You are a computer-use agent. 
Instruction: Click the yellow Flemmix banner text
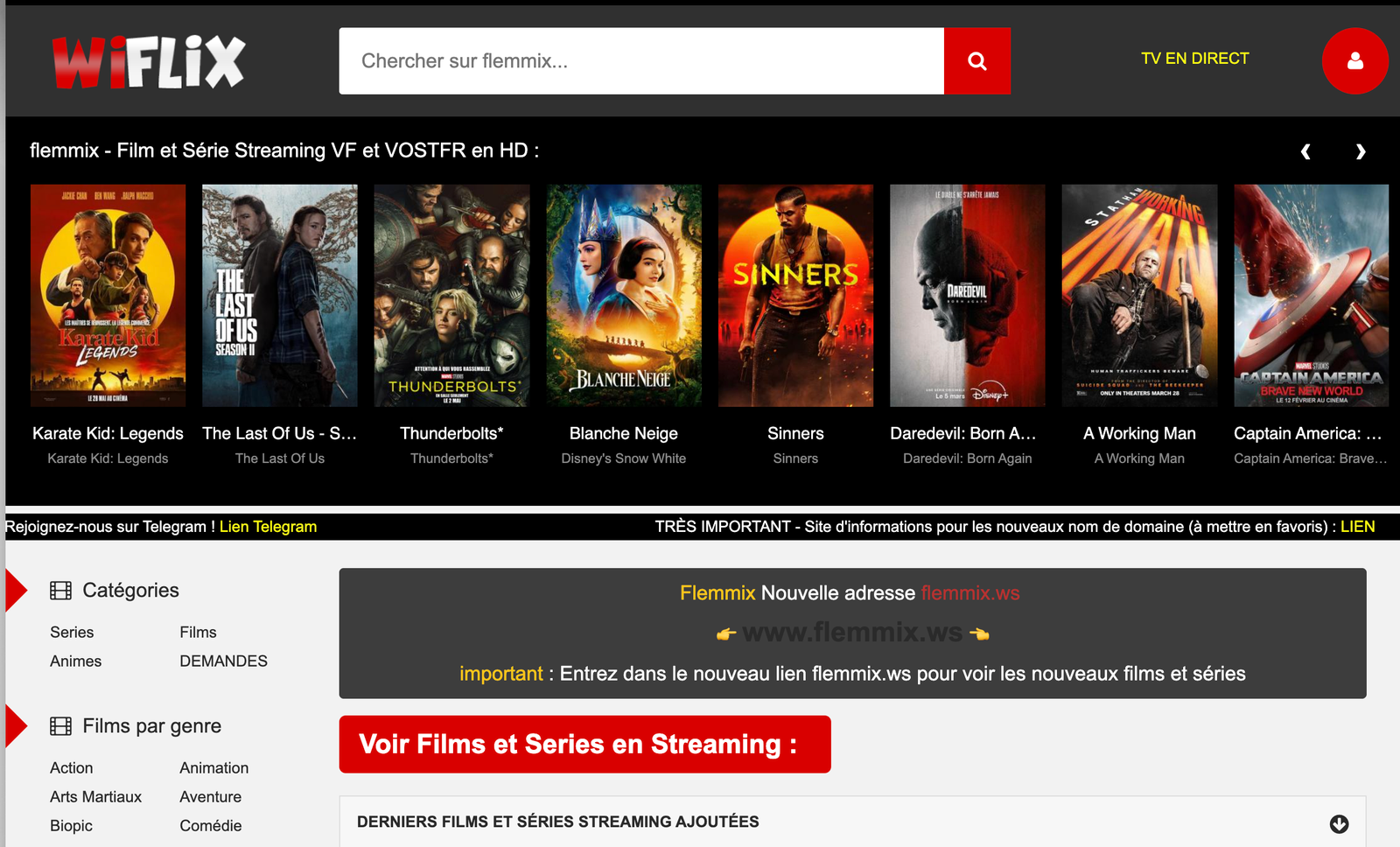[x=717, y=593]
